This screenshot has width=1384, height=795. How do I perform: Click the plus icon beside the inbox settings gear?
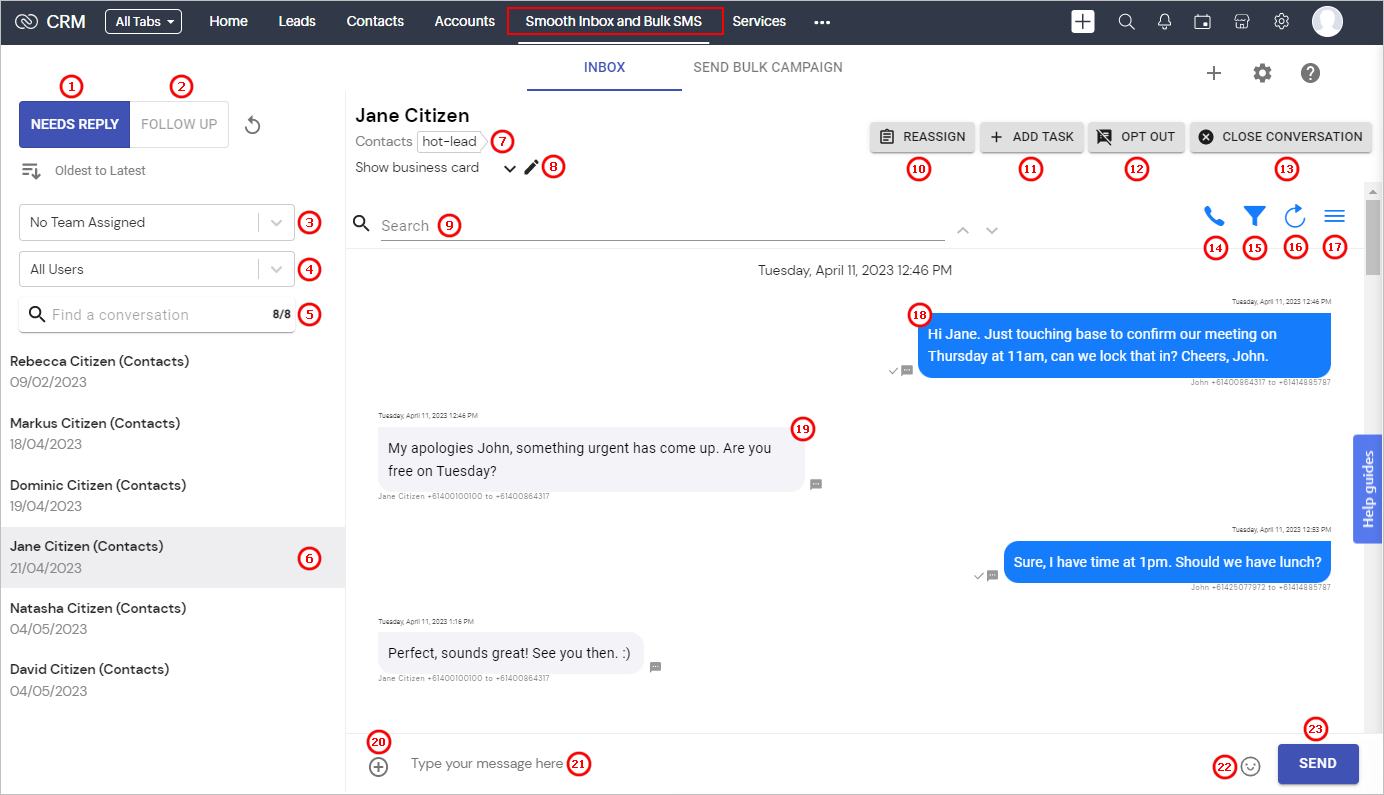[x=1214, y=73]
